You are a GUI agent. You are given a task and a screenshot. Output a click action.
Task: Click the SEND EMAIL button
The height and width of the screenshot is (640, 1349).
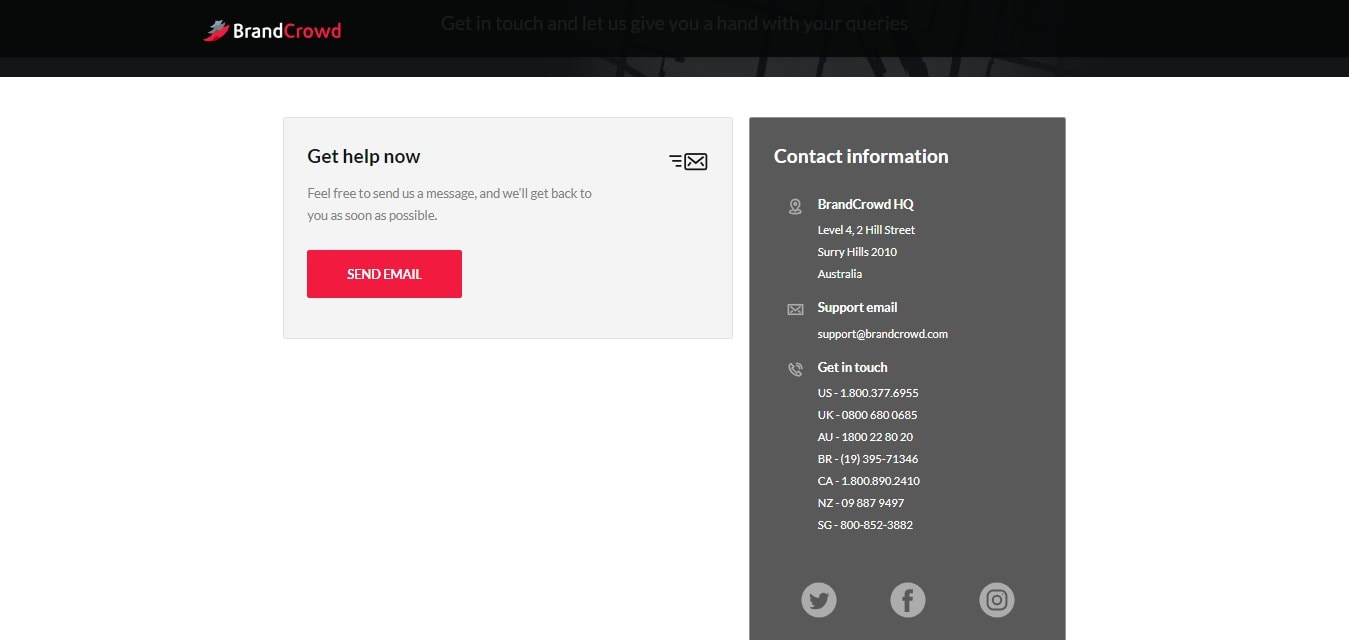pos(384,274)
